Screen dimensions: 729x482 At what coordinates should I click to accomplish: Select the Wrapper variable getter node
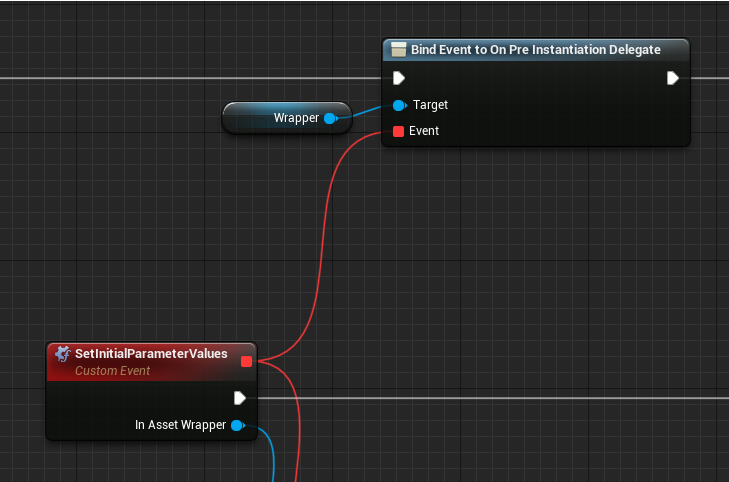pos(285,118)
